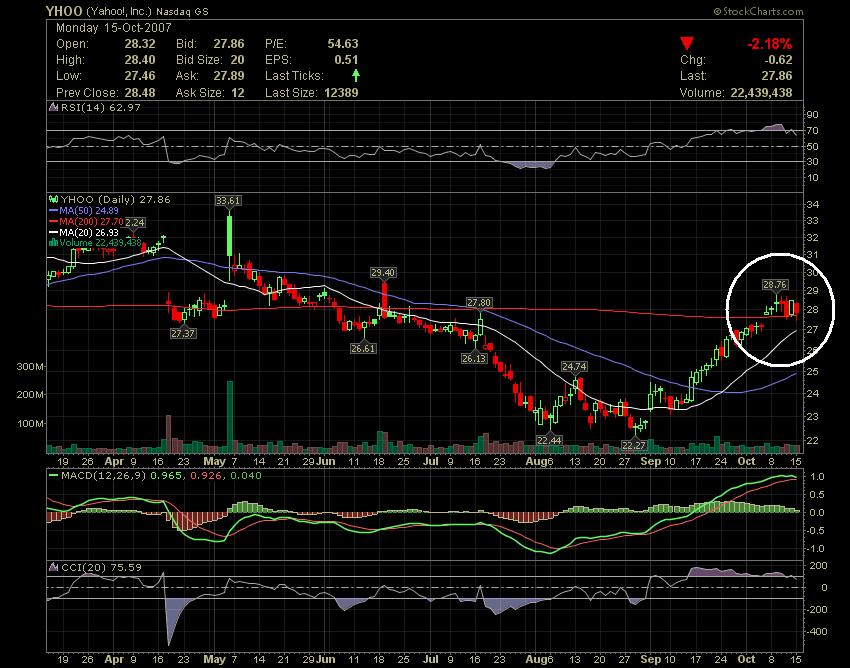This screenshot has height=668, width=850.
Task: Click the header Volume value 22,439,438
Action: tap(762, 93)
